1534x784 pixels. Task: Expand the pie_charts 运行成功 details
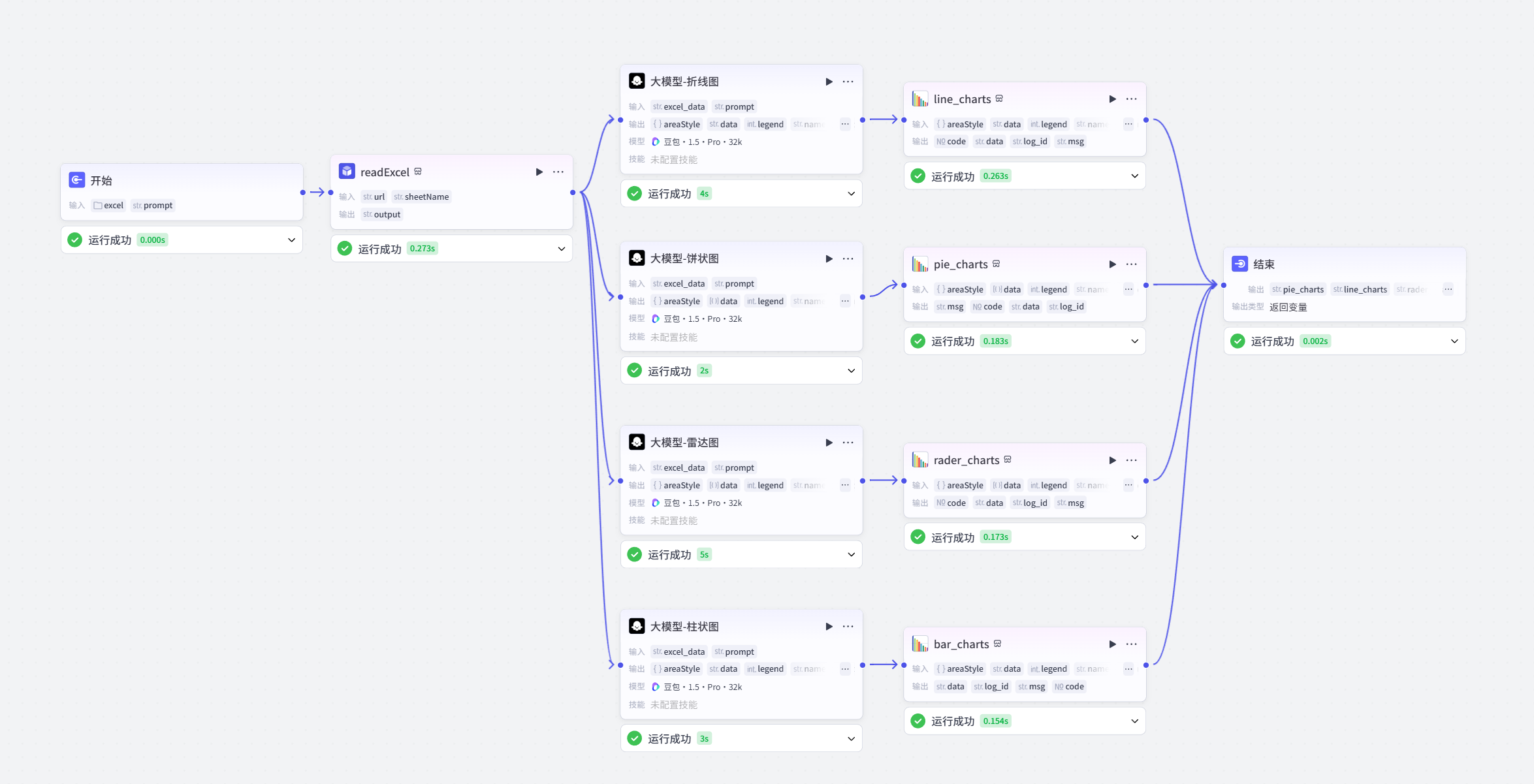coord(1134,341)
